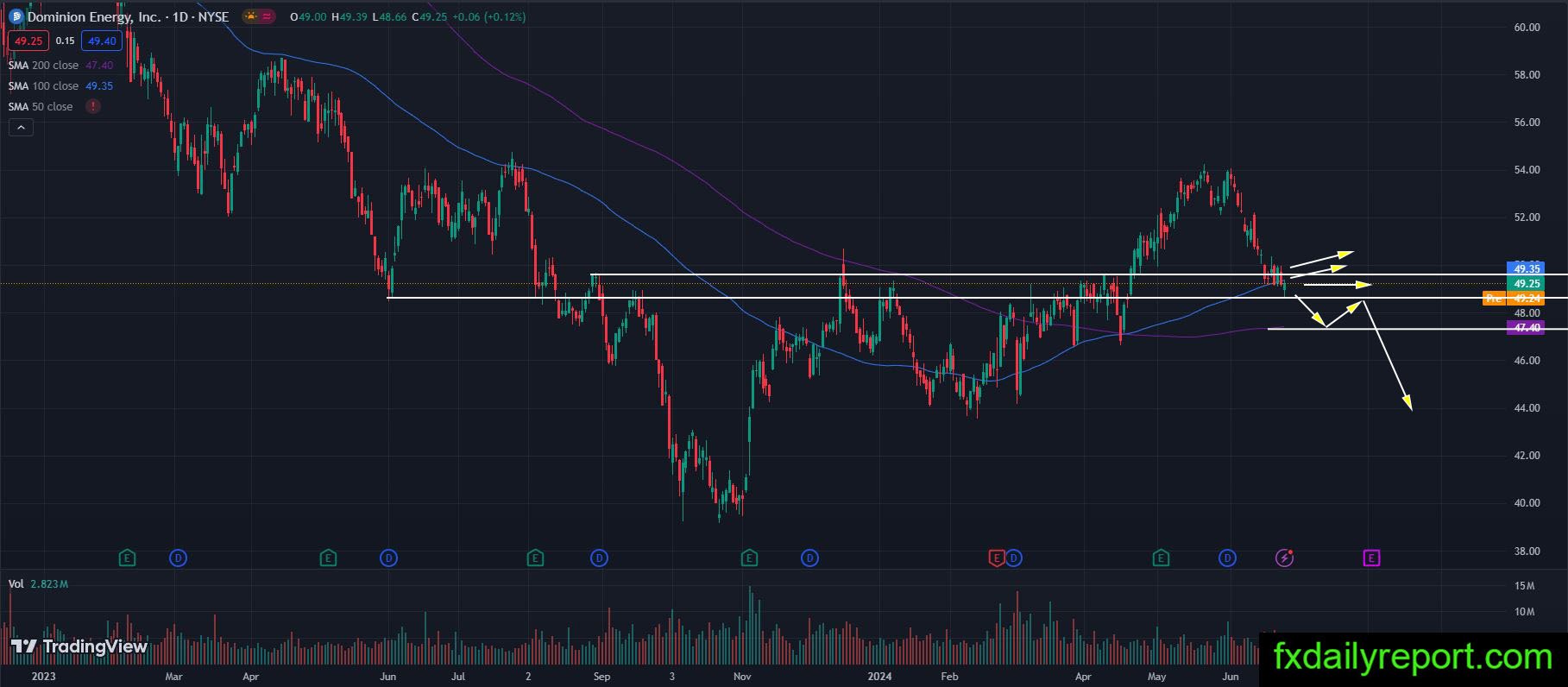The width and height of the screenshot is (1568, 687).
Task: Click the 38.00 price scale label
Action: click(1527, 551)
